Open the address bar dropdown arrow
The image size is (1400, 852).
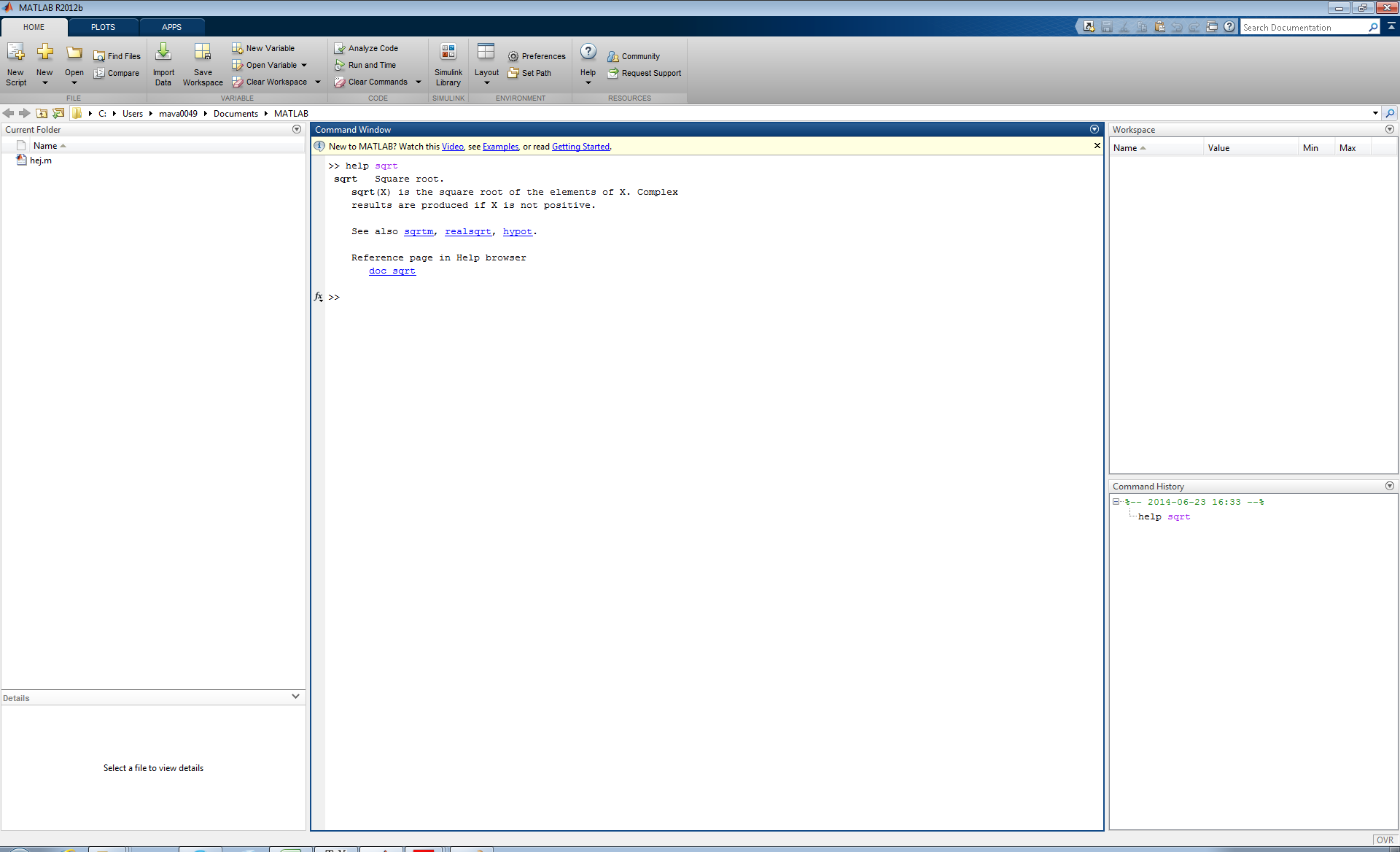(1375, 113)
